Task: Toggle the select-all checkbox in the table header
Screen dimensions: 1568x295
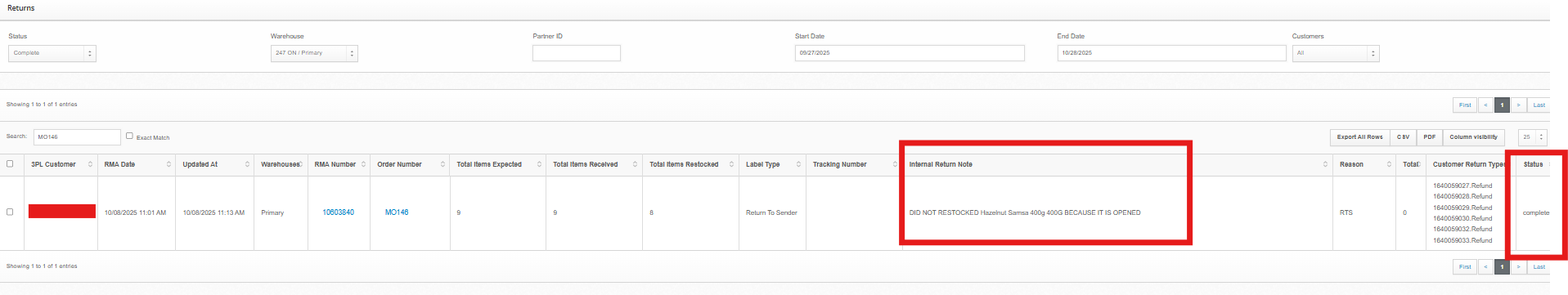Action: [x=10, y=163]
